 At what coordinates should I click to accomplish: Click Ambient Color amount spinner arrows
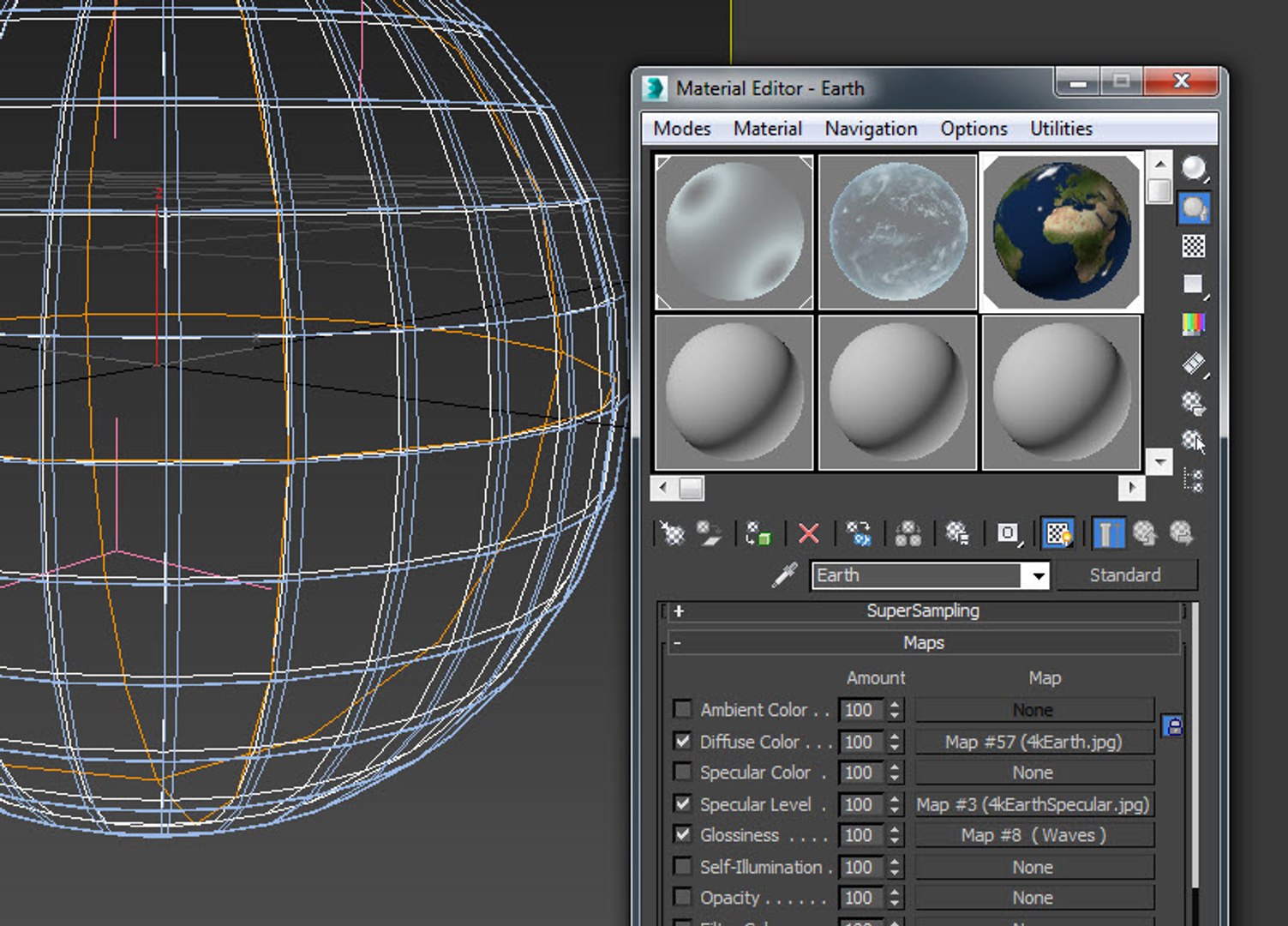click(895, 710)
